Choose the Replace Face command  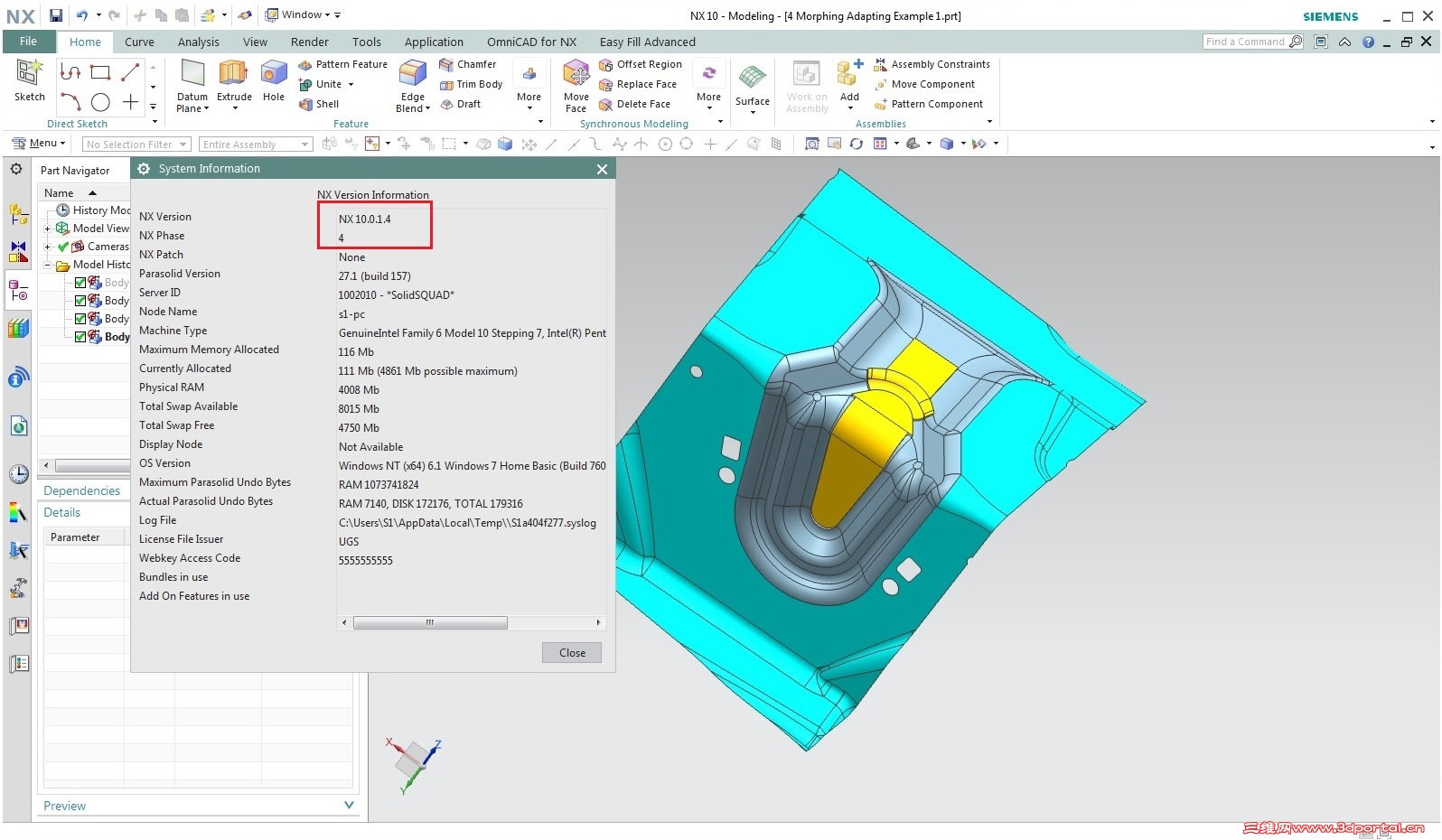pyautogui.click(x=638, y=84)
